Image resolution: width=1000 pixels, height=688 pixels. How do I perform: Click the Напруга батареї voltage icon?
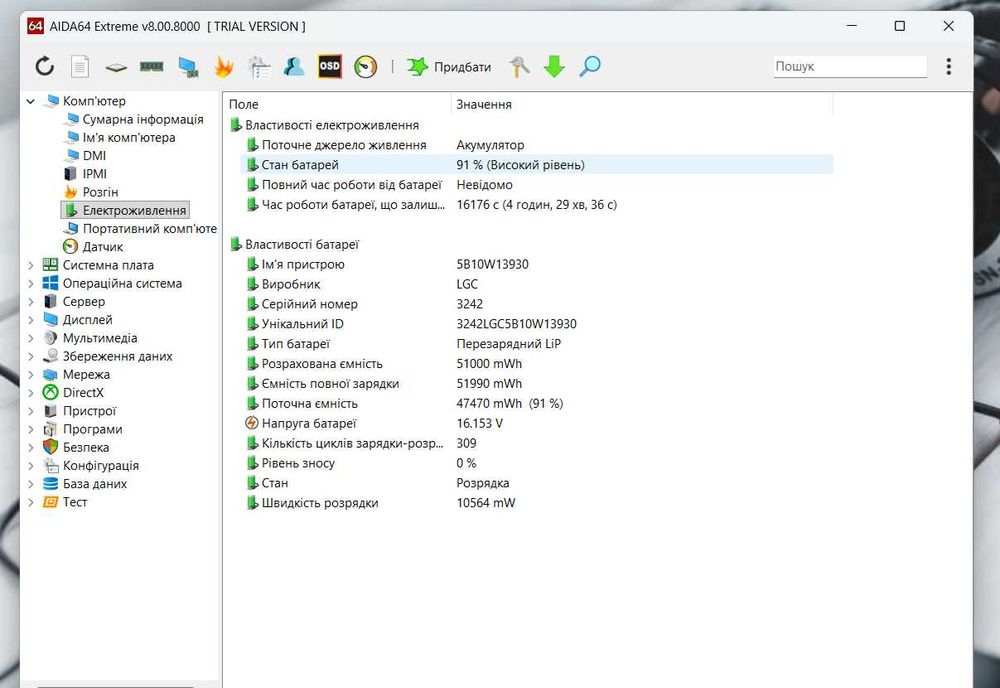[252, 423]
